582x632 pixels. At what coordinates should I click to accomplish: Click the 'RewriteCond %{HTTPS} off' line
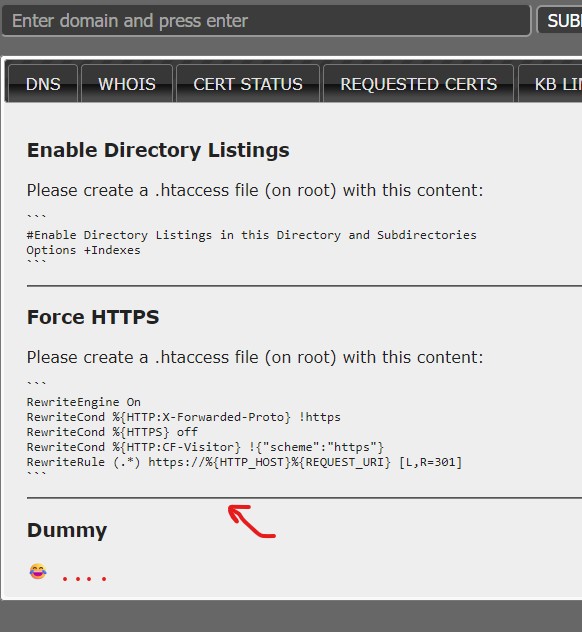112,432
